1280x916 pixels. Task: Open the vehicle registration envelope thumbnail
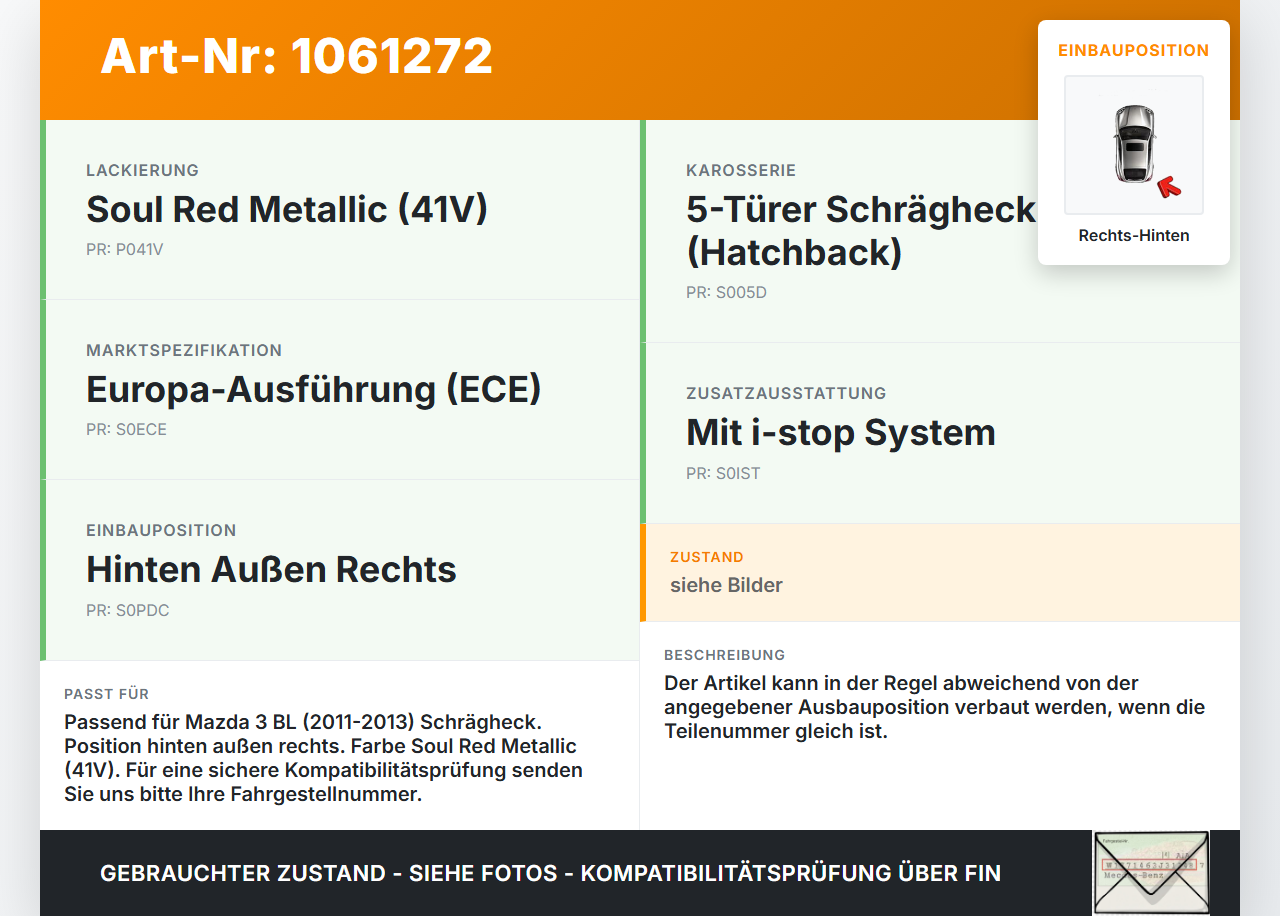pyautogui.click(x=1151, y=872)
